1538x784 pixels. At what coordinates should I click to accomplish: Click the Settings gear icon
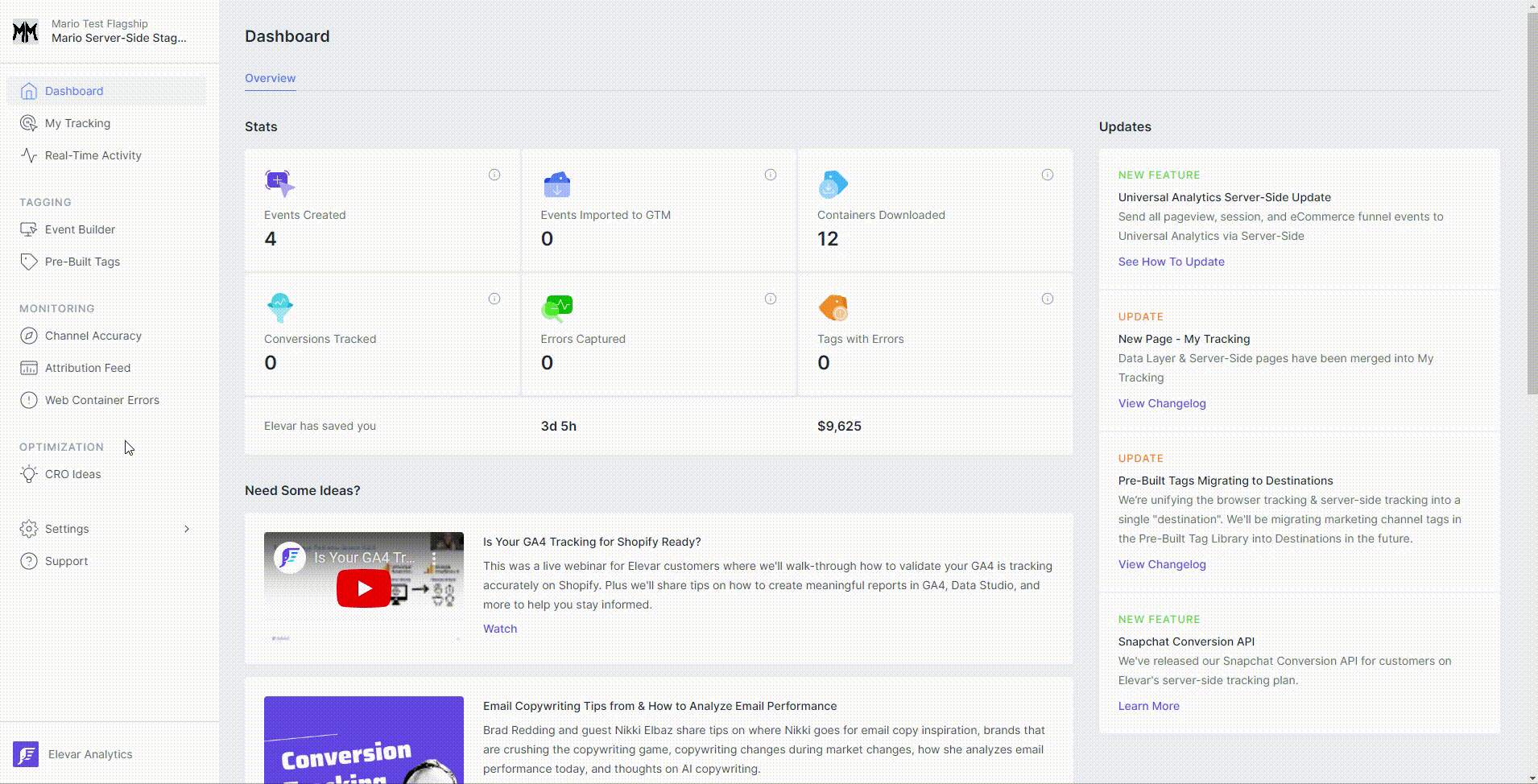29,529
